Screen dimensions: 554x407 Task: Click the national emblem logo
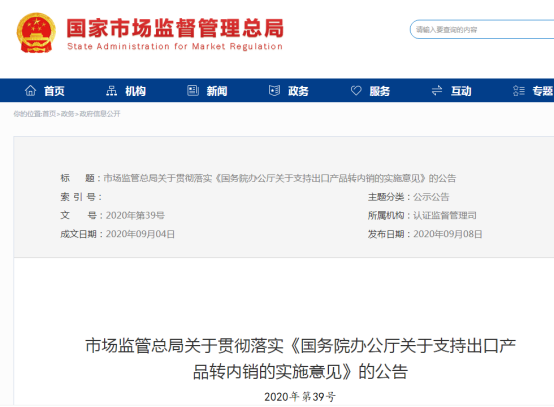pyautogui.click(x=36, y=33)
